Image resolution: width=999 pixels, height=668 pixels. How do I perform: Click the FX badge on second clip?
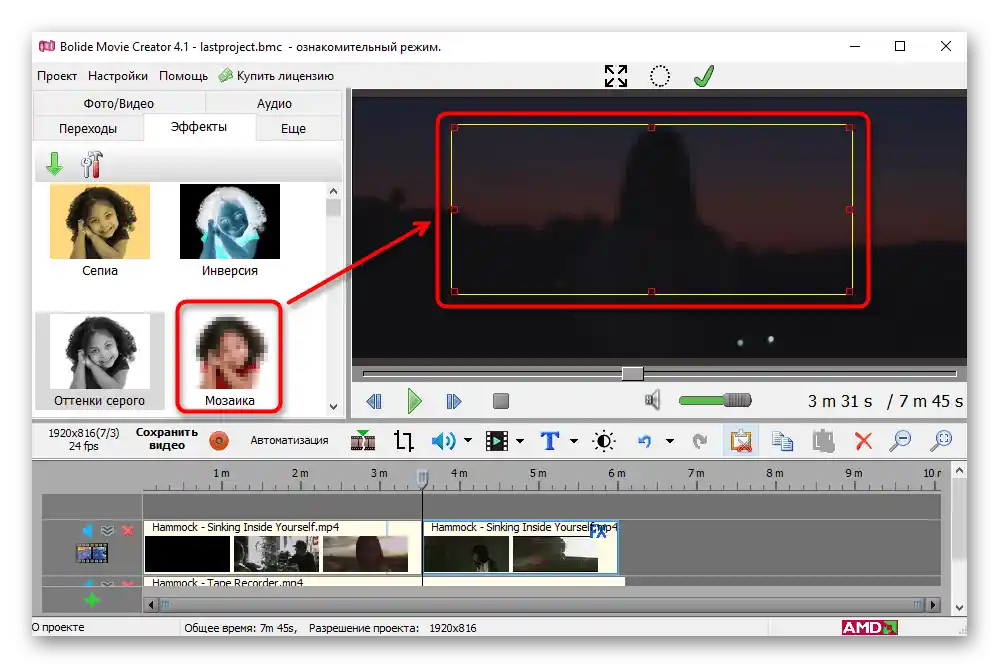598,531
